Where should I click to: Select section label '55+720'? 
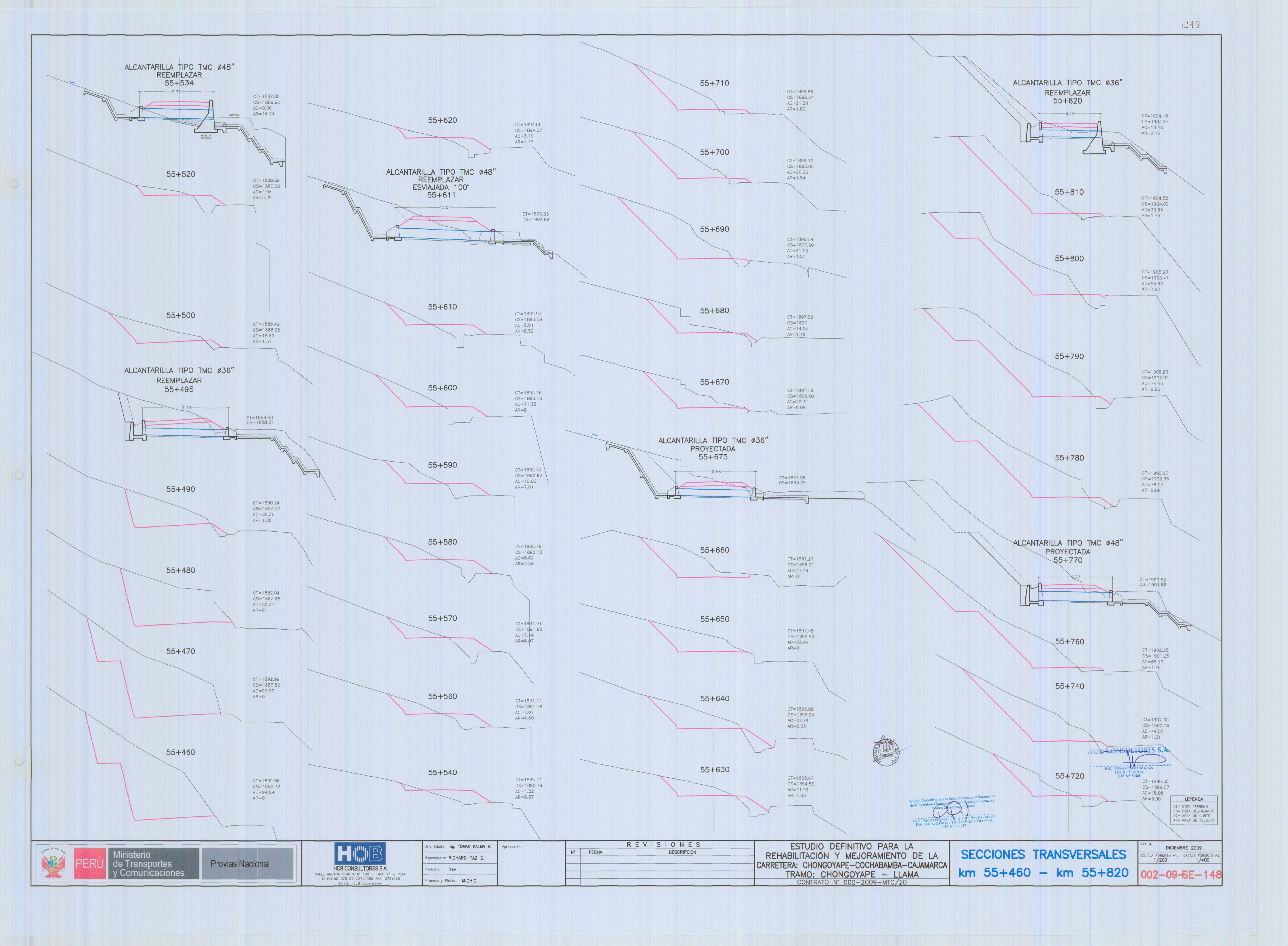[x=1069, y=776]
